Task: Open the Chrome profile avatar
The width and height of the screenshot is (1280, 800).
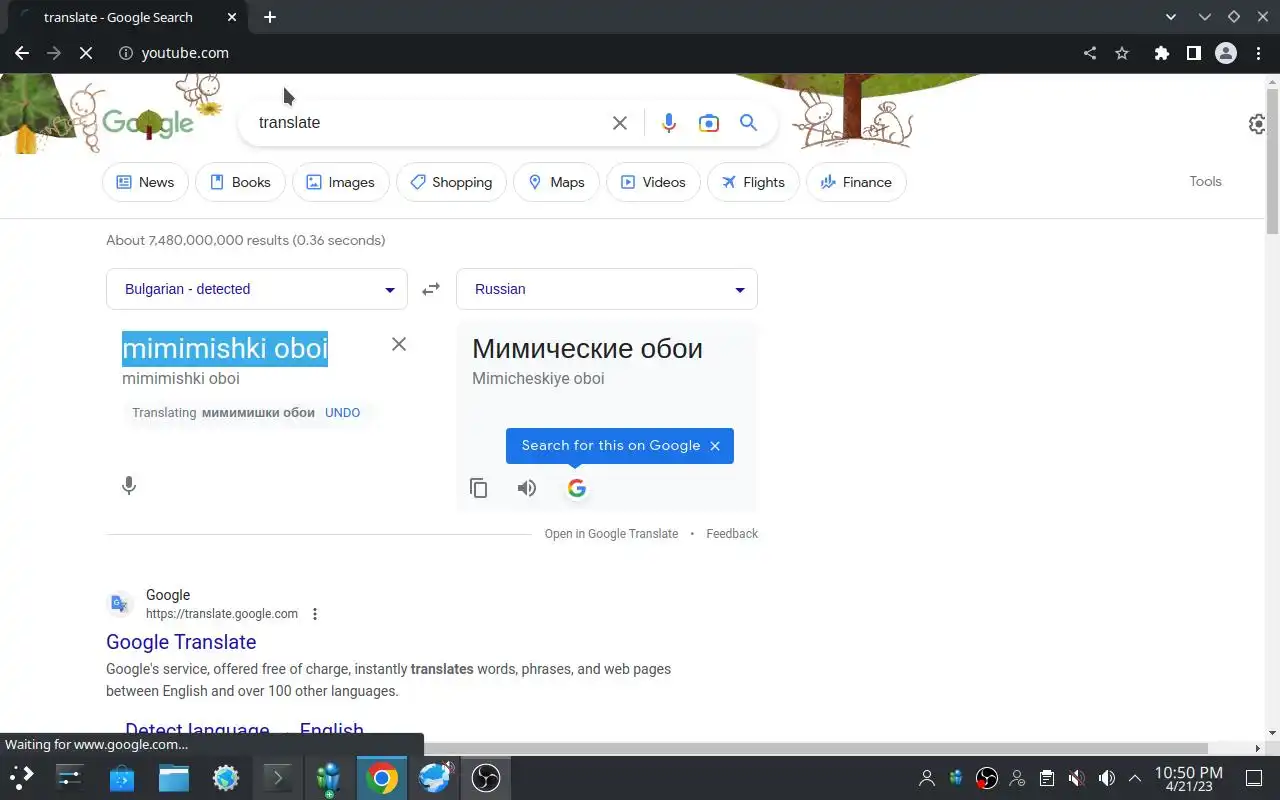Action: pyautogui.click(x=1226, y=53)
